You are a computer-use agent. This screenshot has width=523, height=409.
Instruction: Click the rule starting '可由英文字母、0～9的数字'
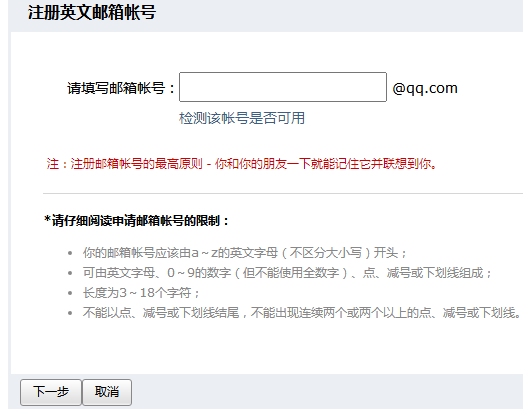point(288,273)
